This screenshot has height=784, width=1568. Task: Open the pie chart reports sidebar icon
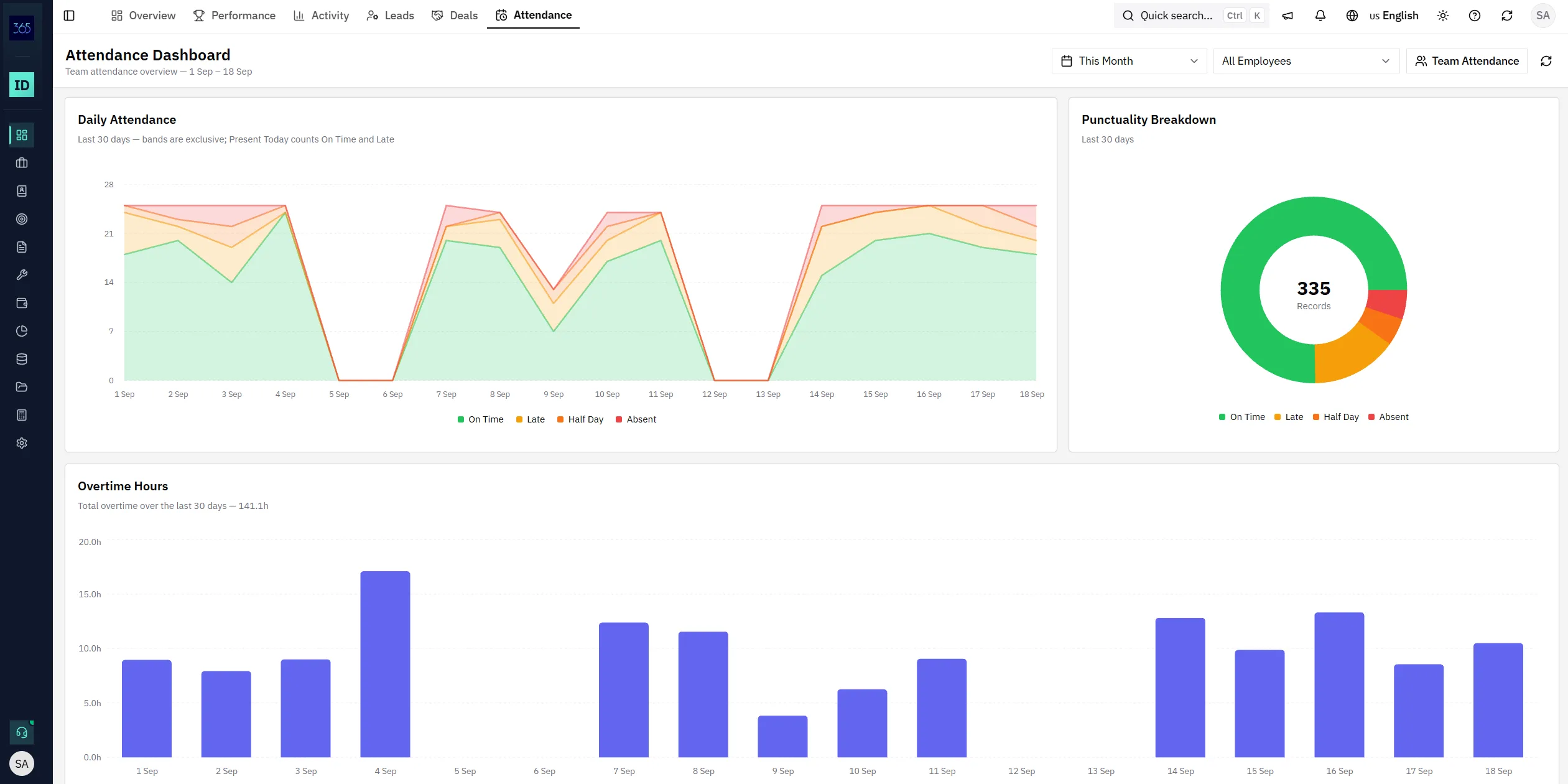pos(22,331)
